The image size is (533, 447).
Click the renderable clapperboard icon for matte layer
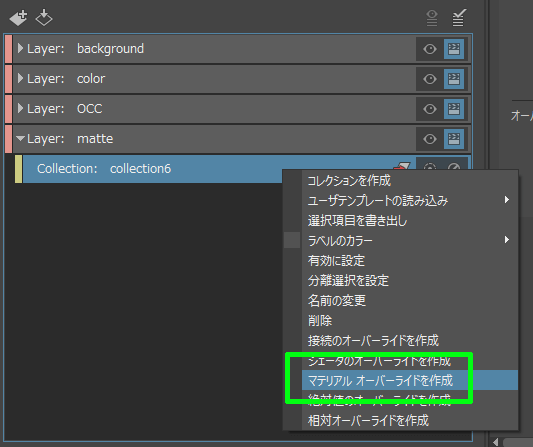454,139
